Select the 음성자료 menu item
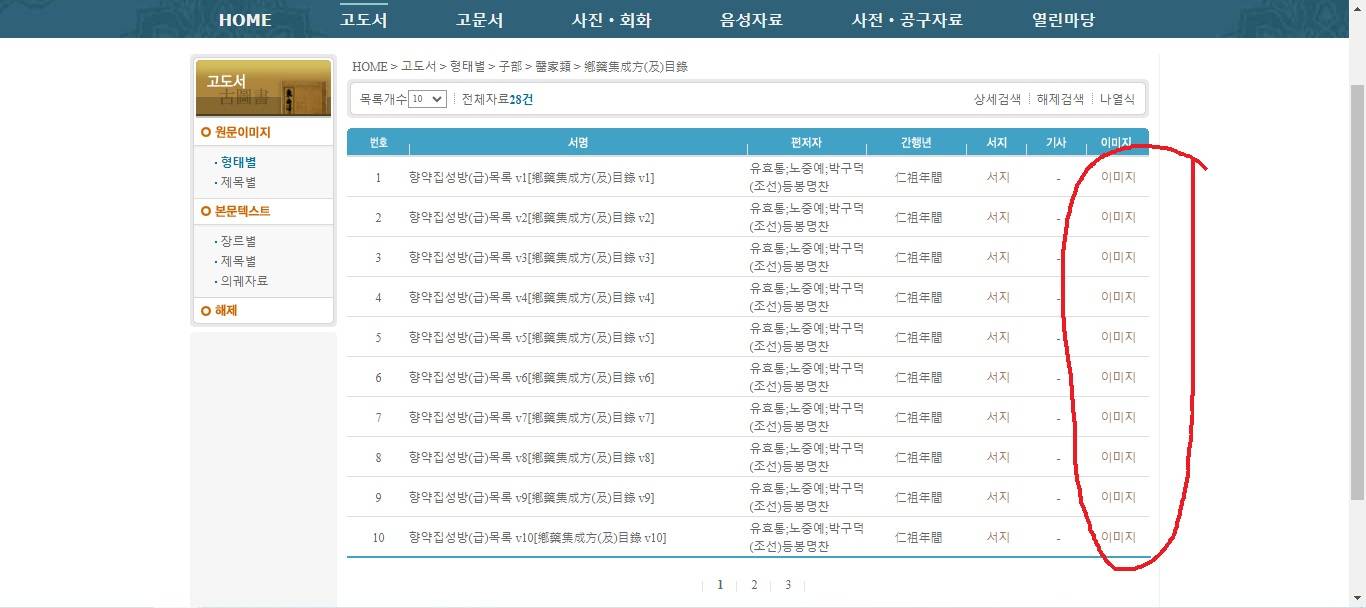 point(751,20)
